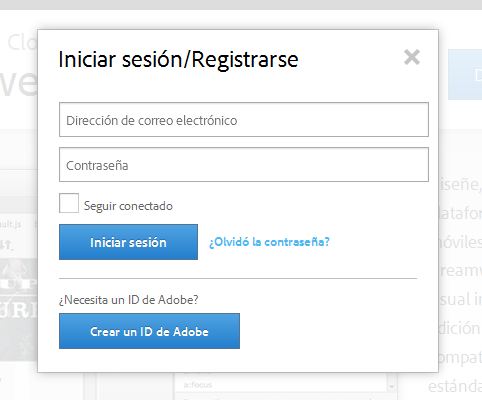The image size is (482, 400).
Task: Open the ¿Olvidó la contraseña? link
Action: point(269,242)
